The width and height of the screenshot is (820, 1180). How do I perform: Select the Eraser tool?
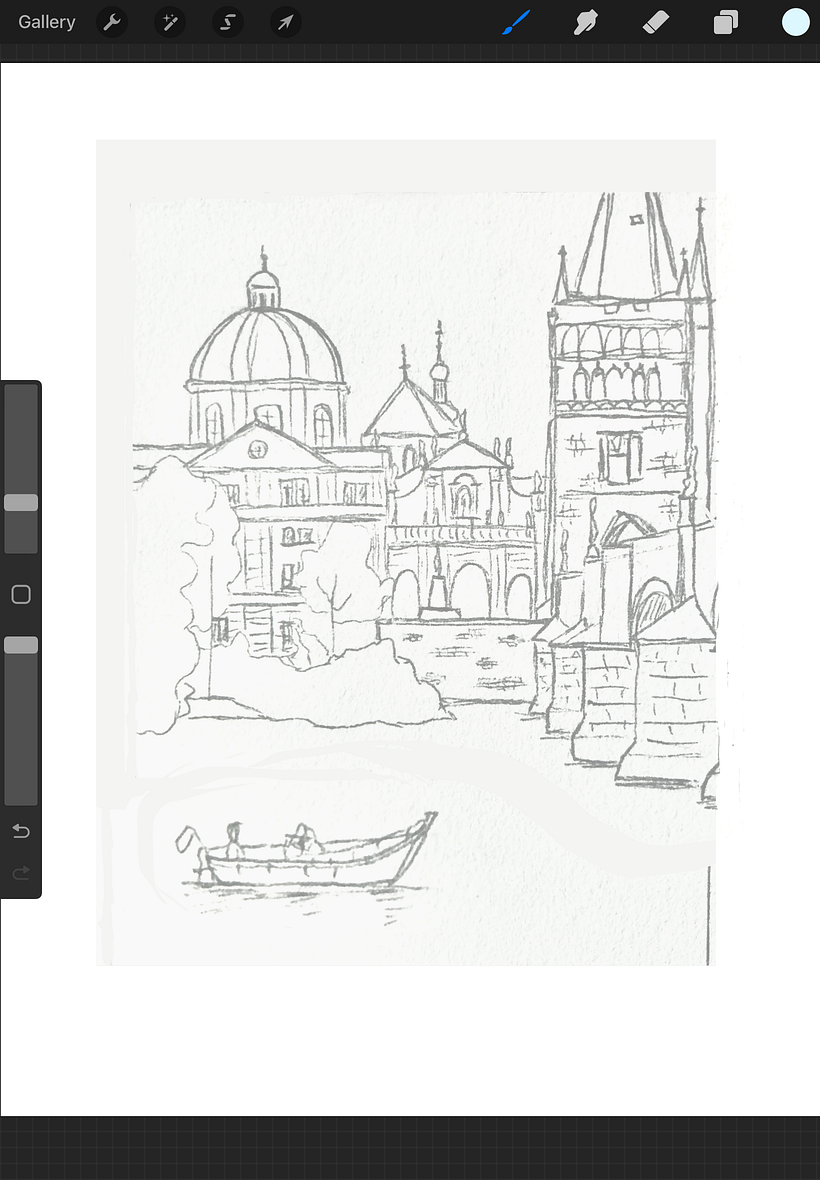[655, 22]
